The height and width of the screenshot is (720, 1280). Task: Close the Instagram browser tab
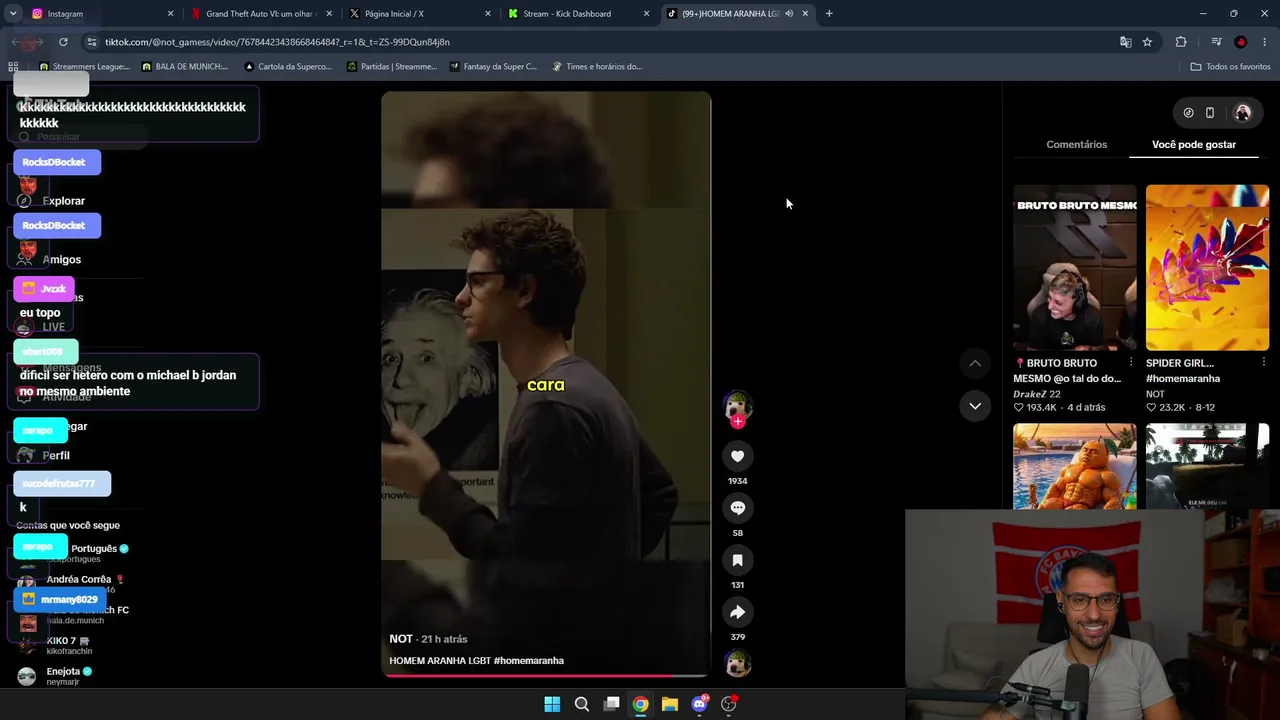point(170,14)
